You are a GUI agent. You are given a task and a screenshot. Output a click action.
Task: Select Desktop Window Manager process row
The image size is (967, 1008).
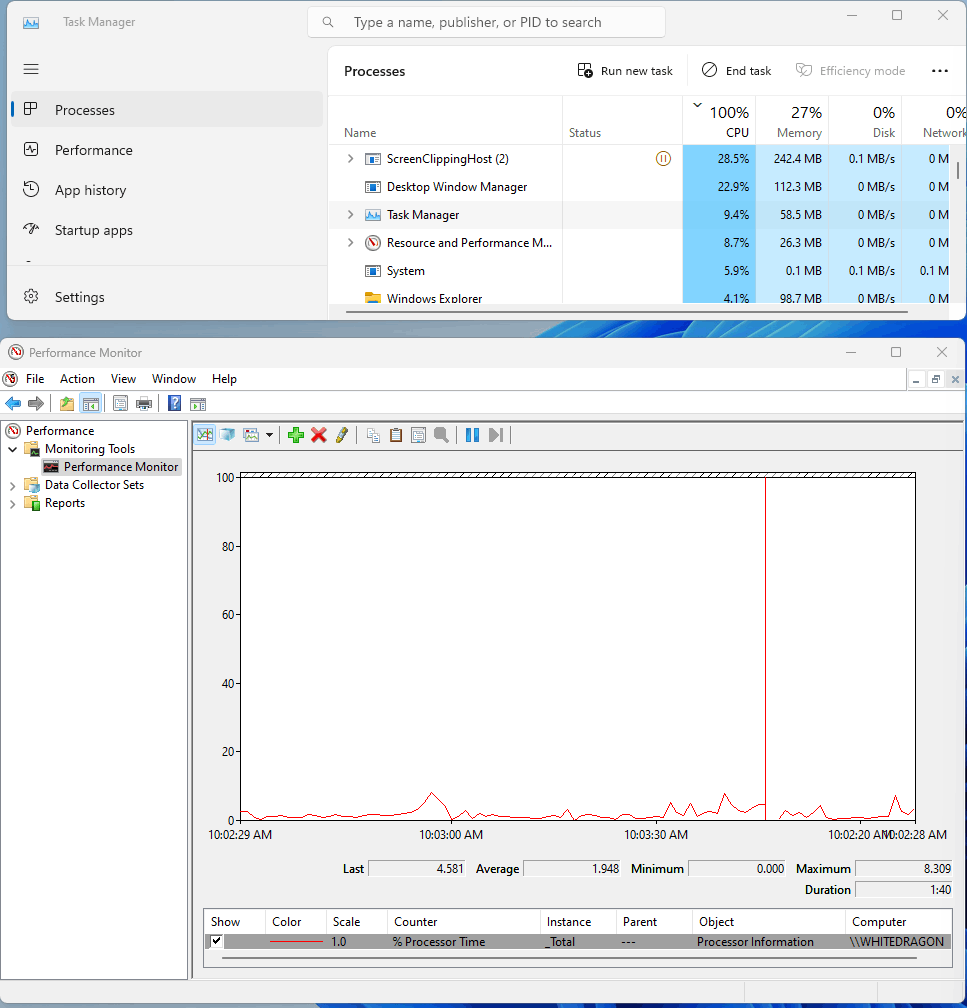(638, 186)
